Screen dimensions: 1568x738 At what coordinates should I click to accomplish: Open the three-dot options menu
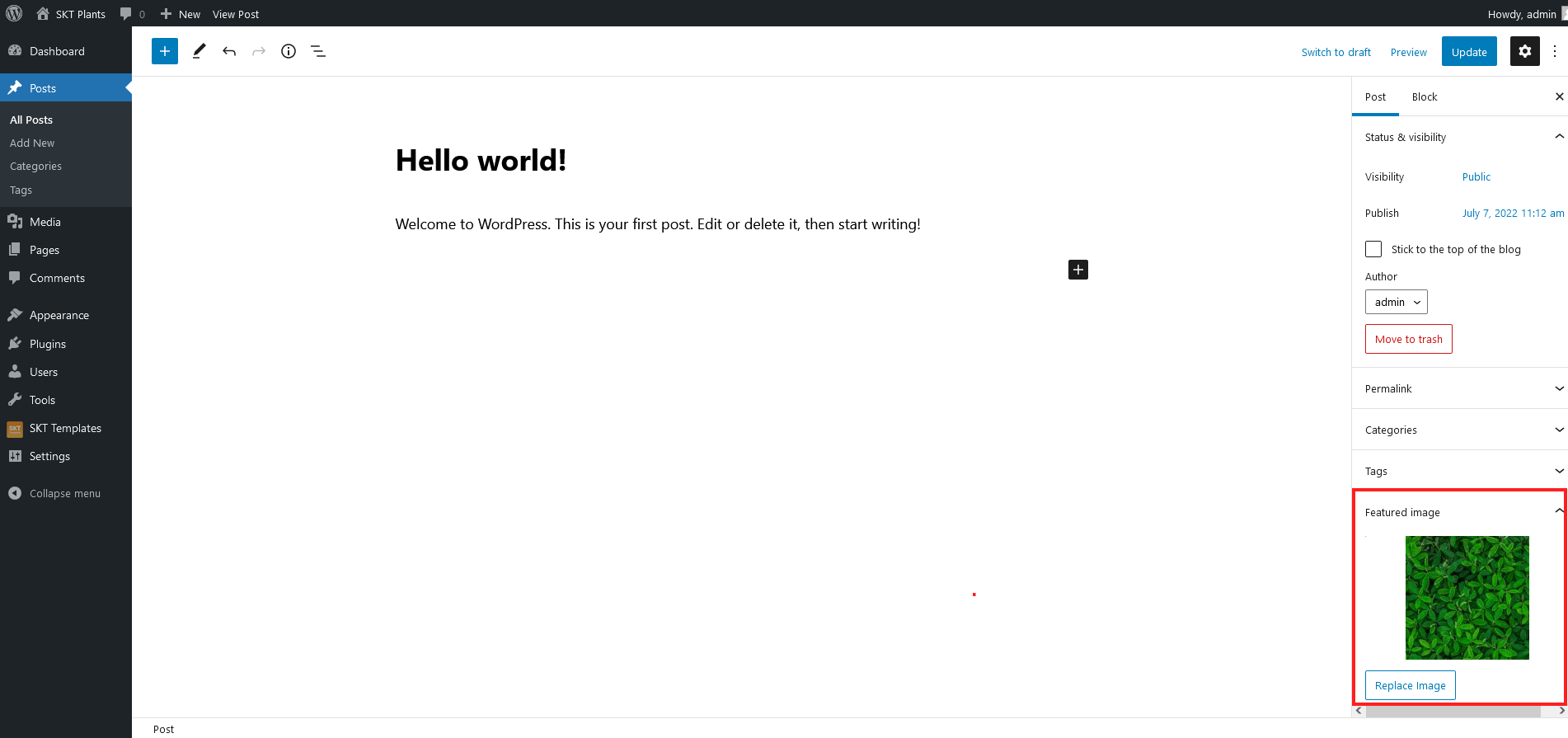click(x=1555, y=51)
